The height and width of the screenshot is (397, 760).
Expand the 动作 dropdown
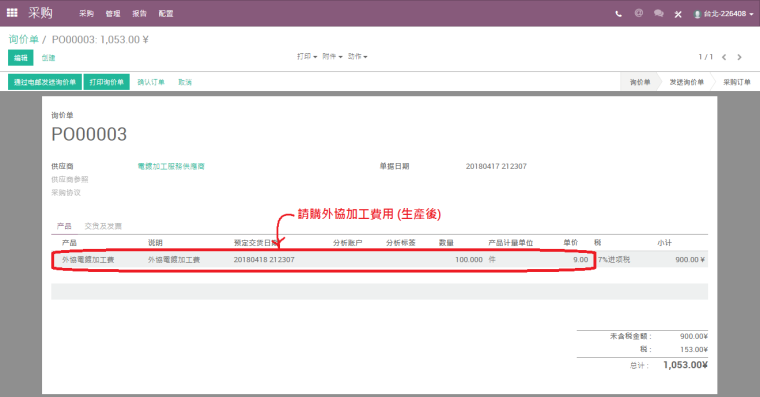(x=357, y=57)
